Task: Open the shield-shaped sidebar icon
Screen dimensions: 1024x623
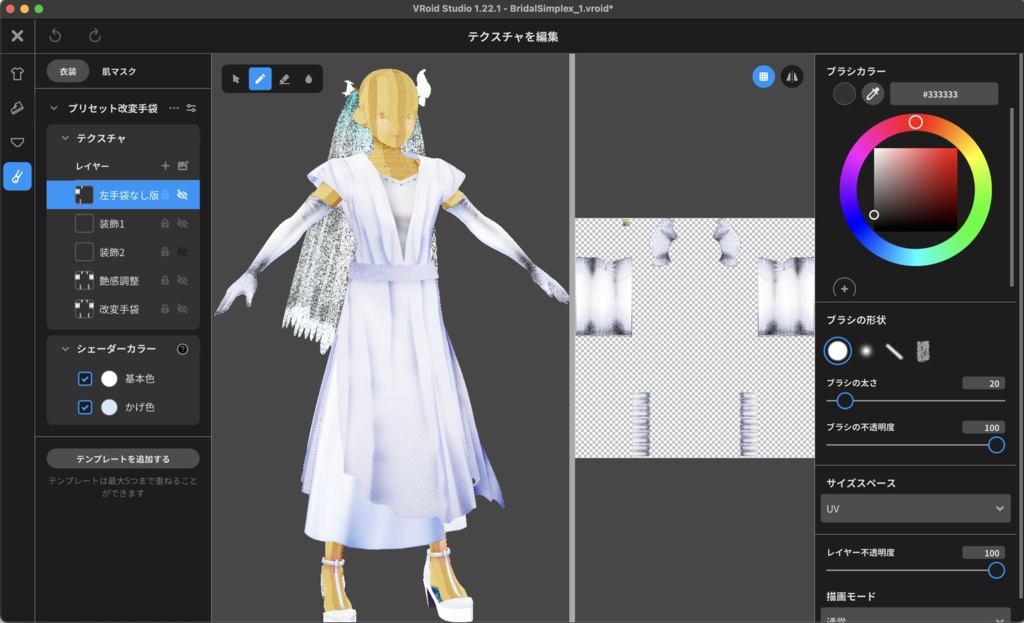Action: (18, 142)
